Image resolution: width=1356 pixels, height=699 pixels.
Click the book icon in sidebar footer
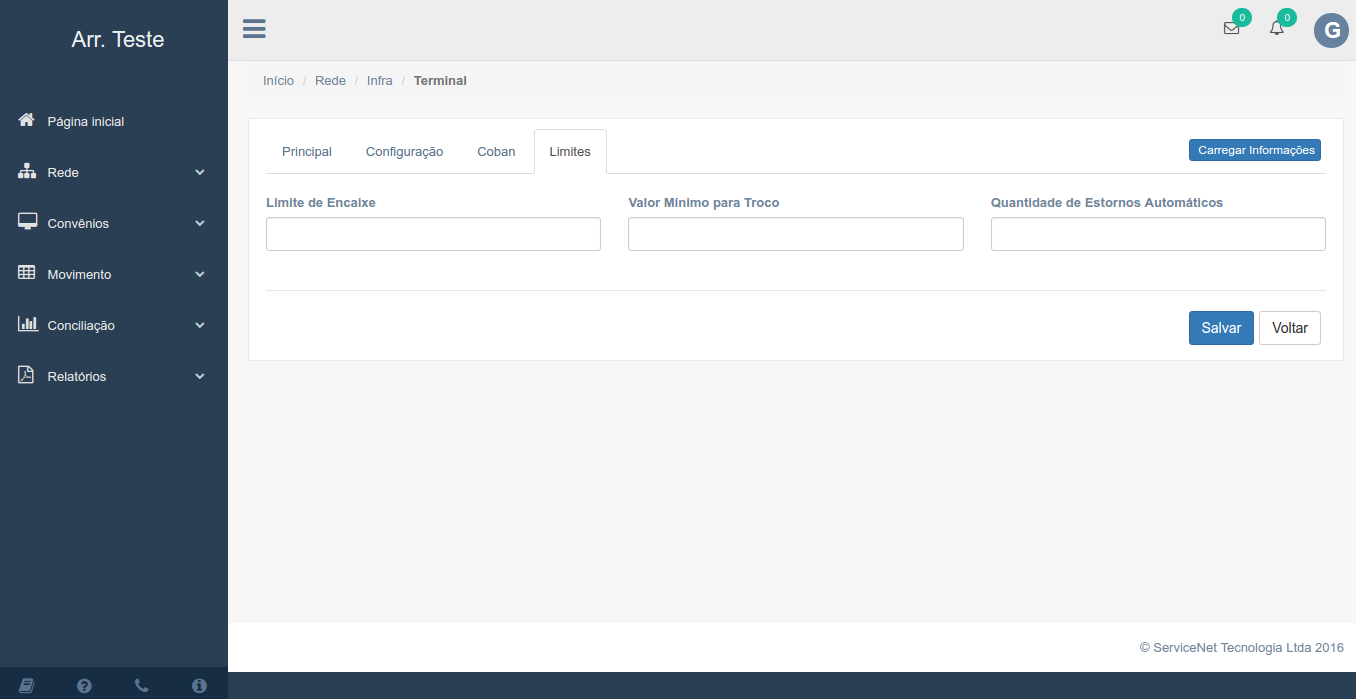tap(27, 685)
